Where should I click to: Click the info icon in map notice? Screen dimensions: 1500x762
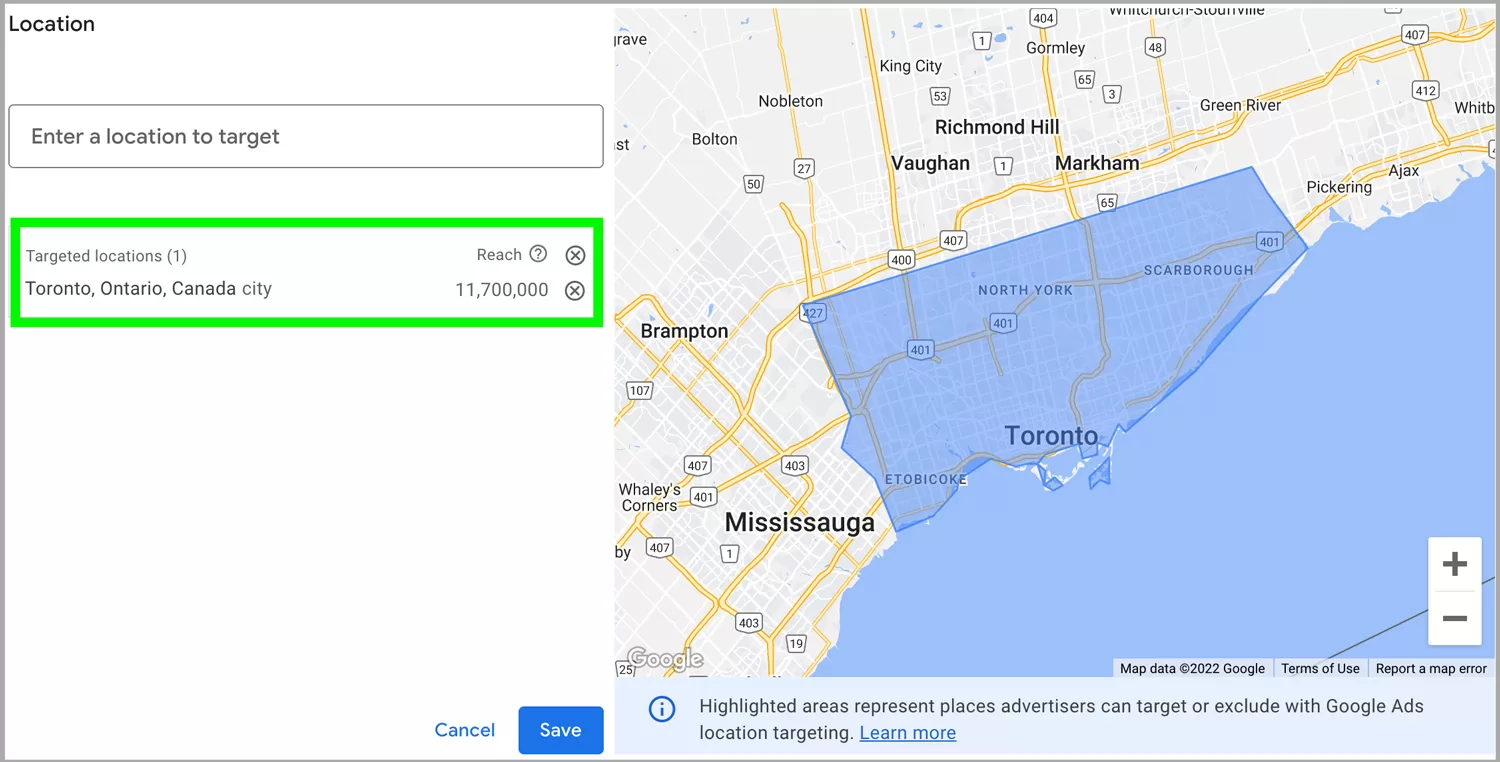click(x=662, y=709)
